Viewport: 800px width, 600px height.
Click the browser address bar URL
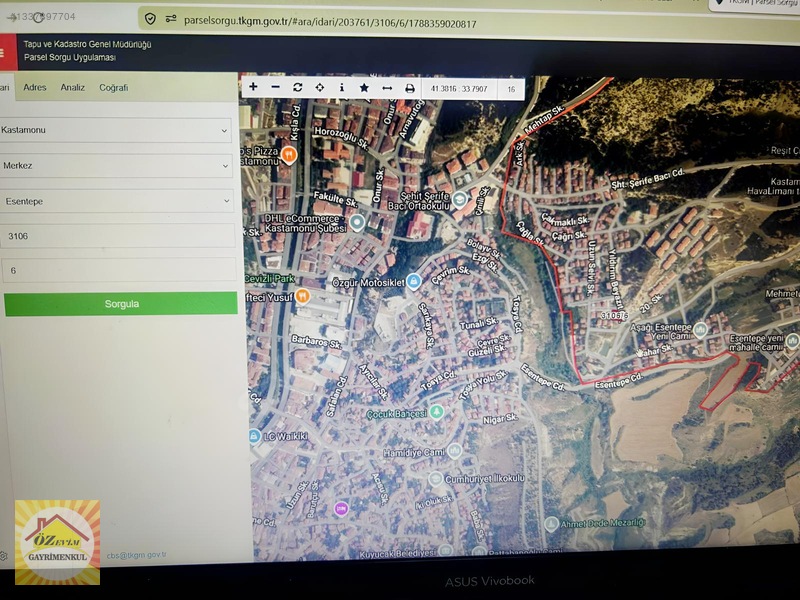[330, 22]
